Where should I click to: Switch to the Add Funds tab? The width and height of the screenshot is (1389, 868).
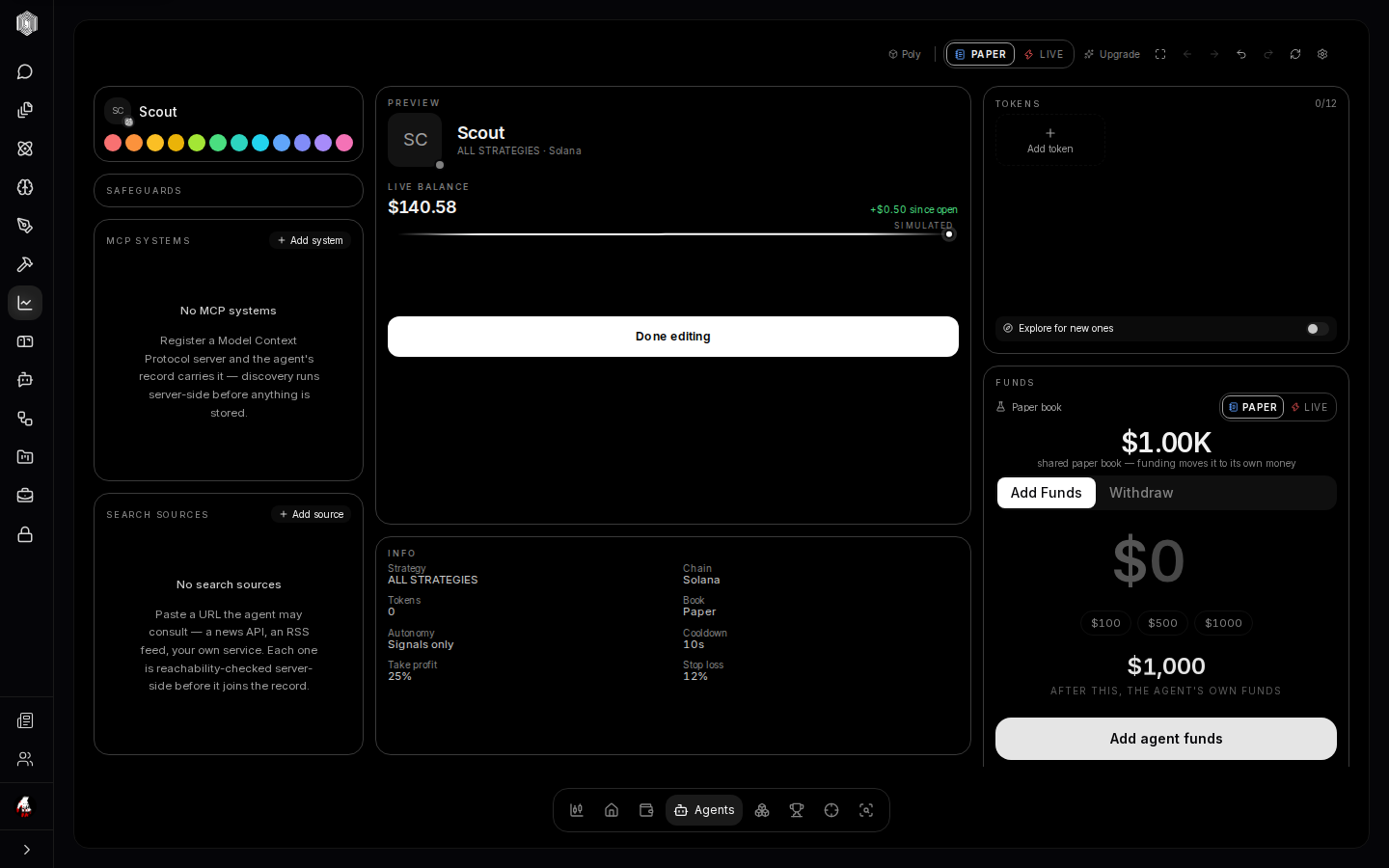point(1047,493)
